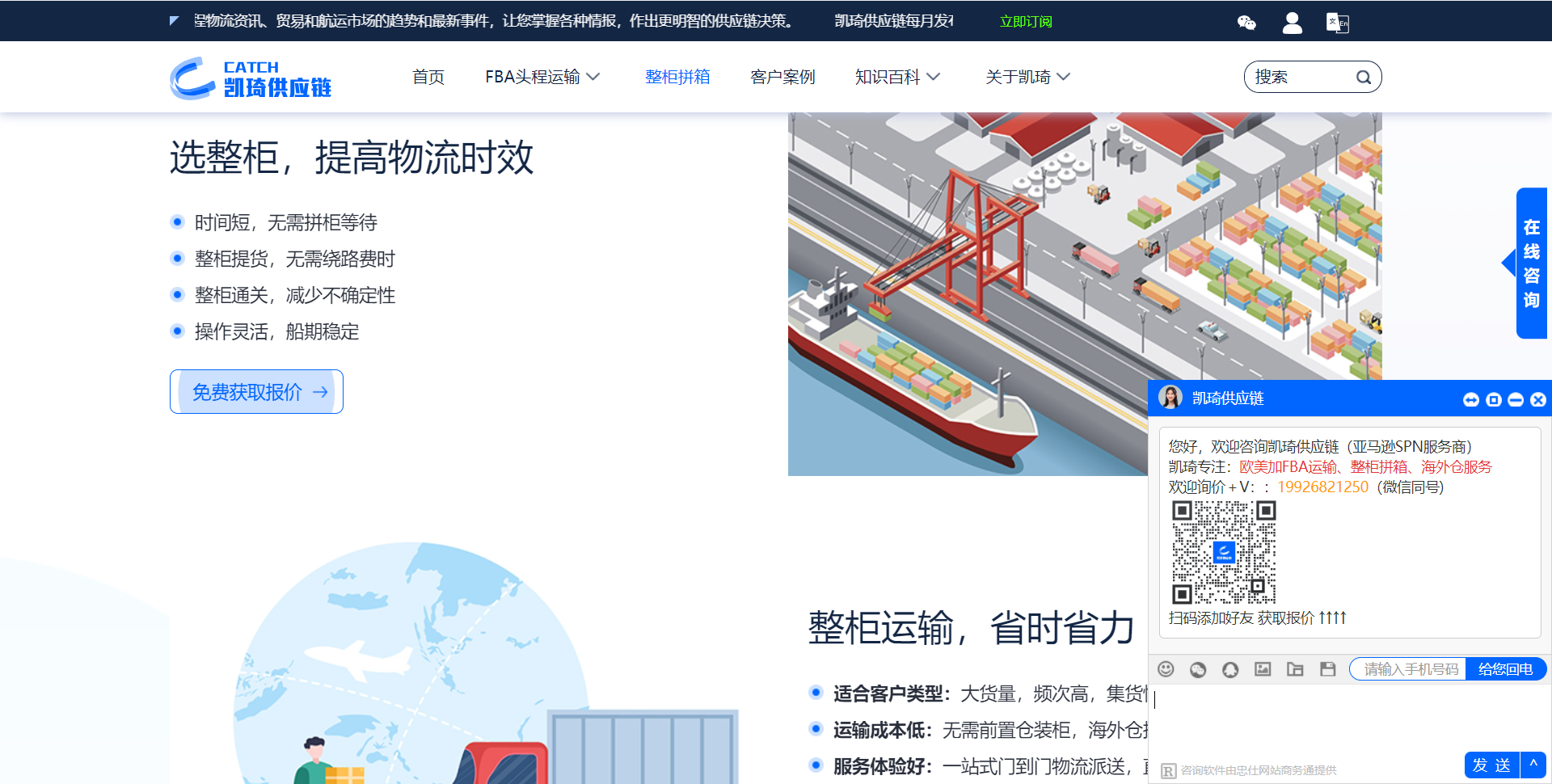Maximize the chat window using the square icon

tap(1494, 399)
